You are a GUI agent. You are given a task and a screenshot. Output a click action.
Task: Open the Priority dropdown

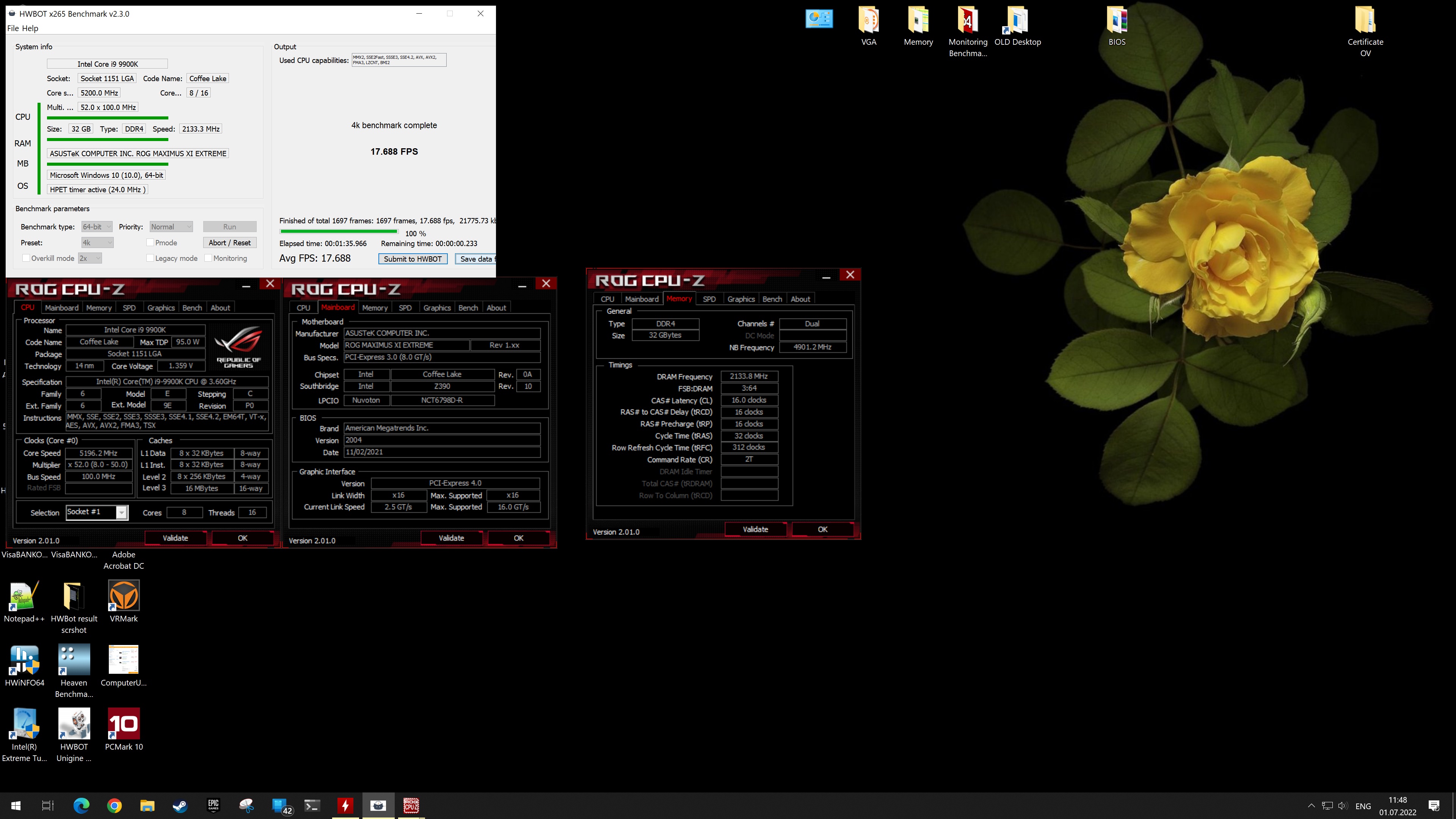click(x=171, y=227)
